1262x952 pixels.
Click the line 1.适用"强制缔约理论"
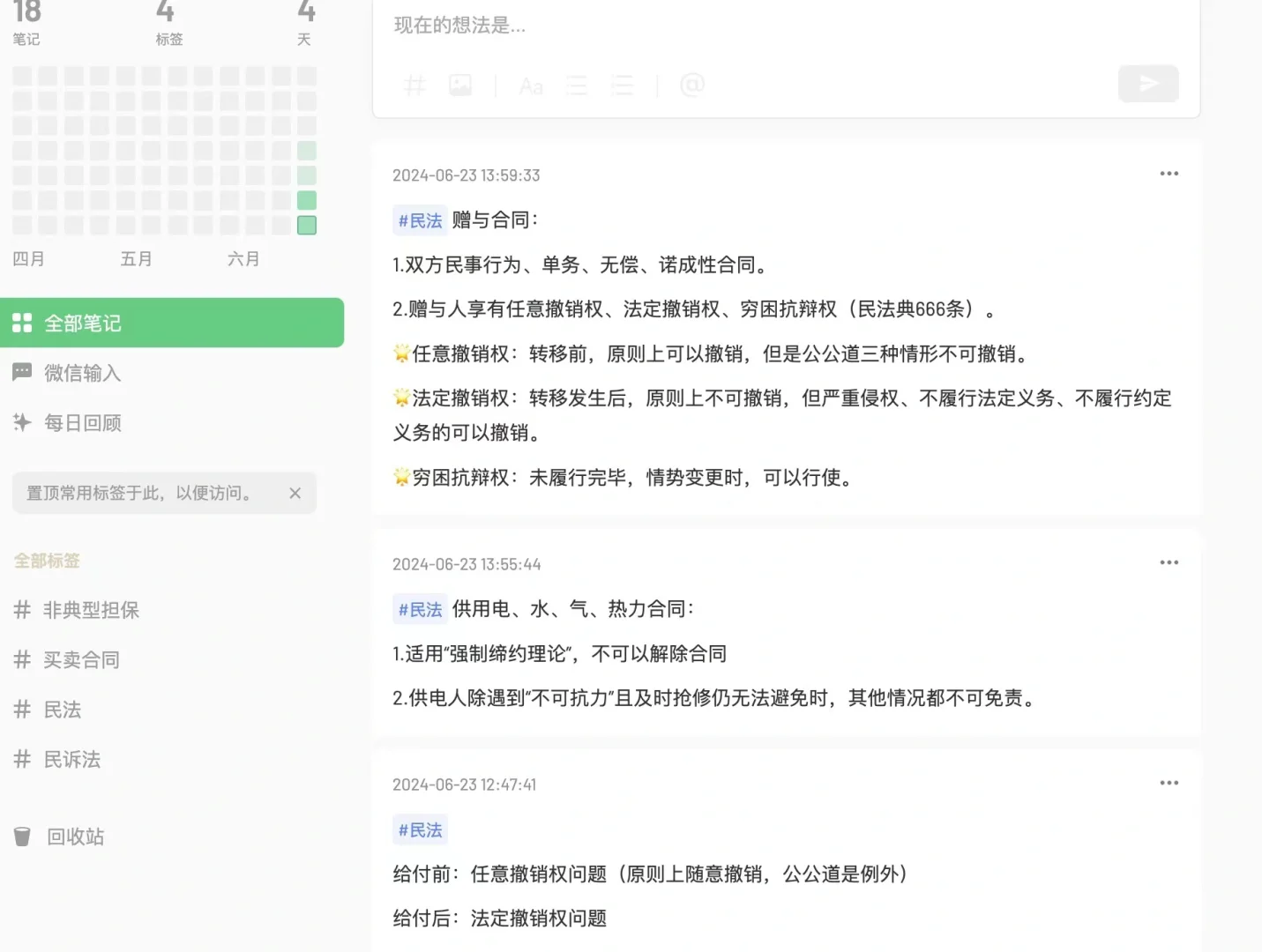(559, 654)
